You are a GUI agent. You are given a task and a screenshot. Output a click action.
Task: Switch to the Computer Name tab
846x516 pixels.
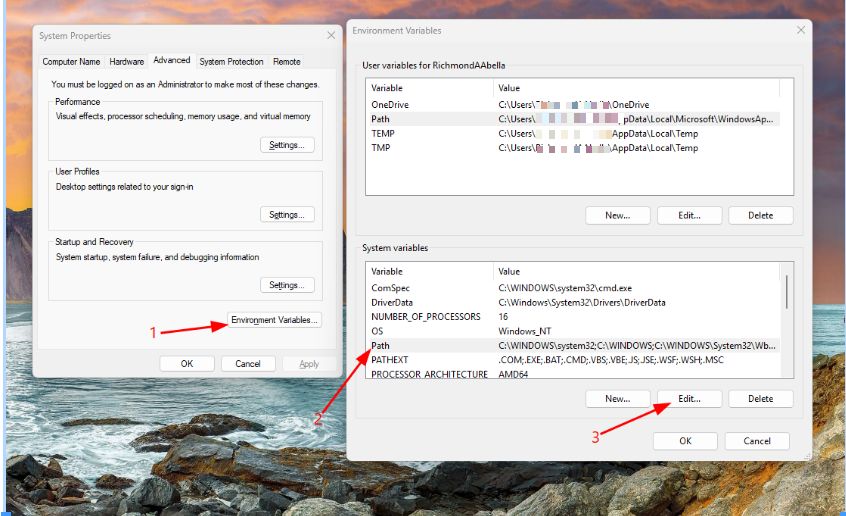pyautogui.click(x=71, y=61)
